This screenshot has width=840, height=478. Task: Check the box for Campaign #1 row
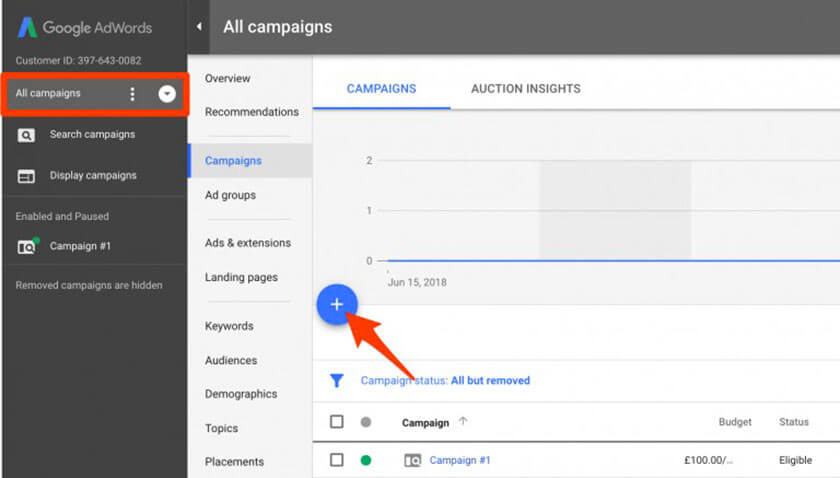click(337, 460)
